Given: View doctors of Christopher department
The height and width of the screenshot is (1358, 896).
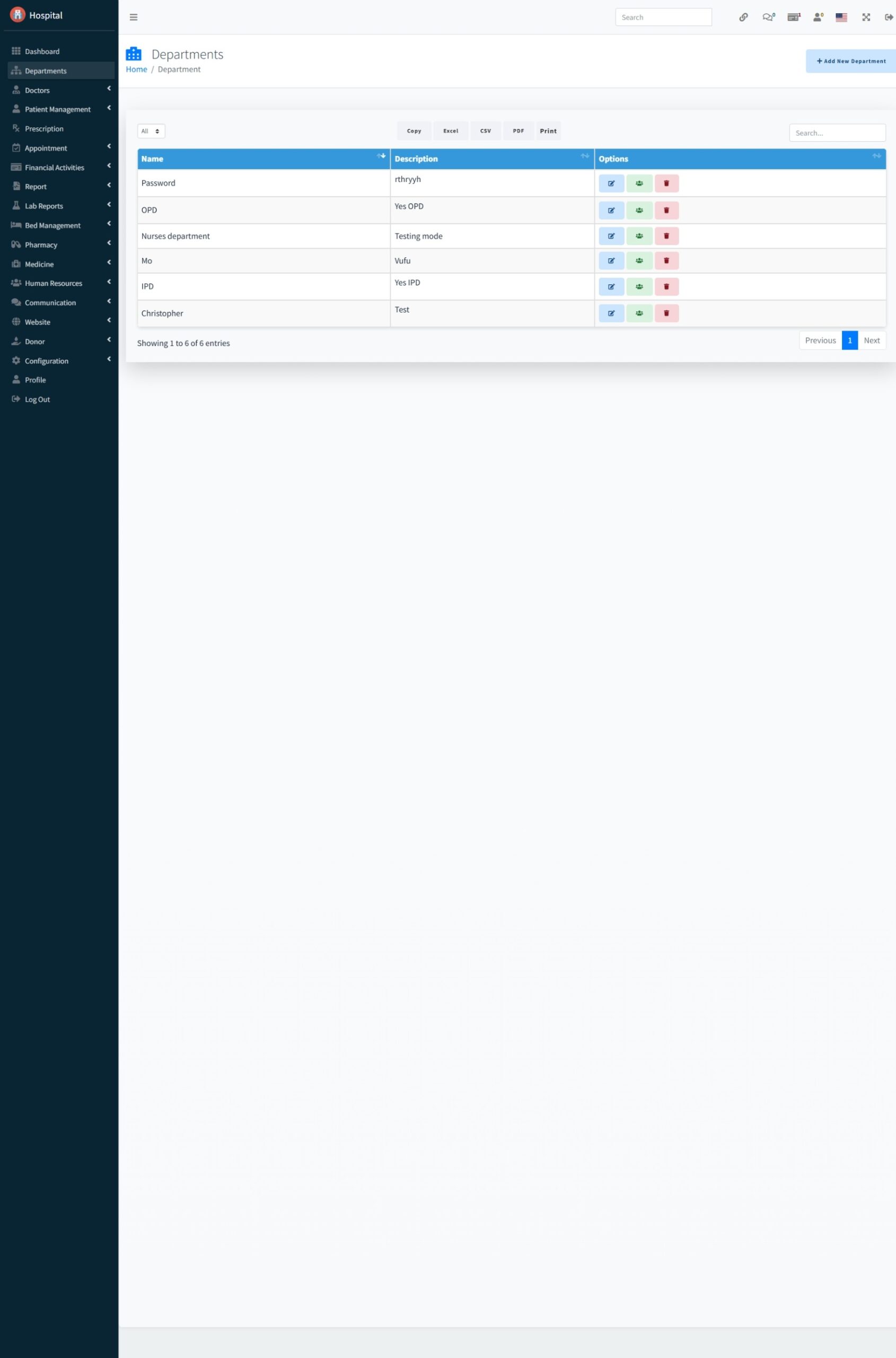Looking at the screenshot, I should click(639, 314).
